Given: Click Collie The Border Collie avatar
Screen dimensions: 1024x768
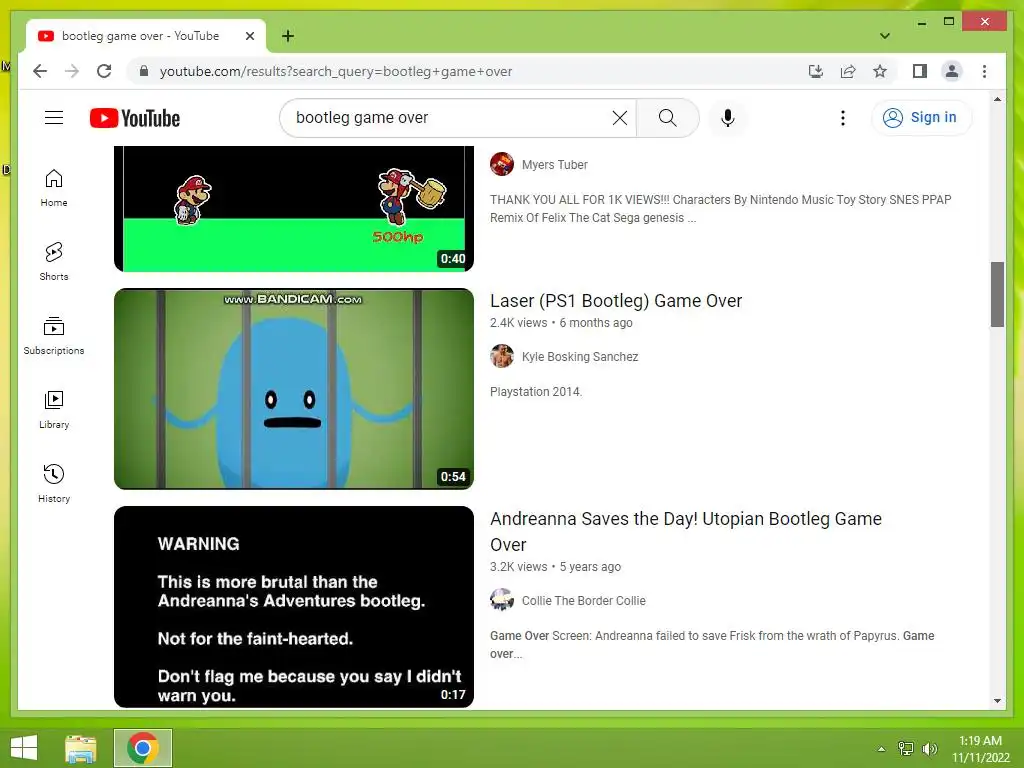Looking at the screenshot, I should pos(502,600).
